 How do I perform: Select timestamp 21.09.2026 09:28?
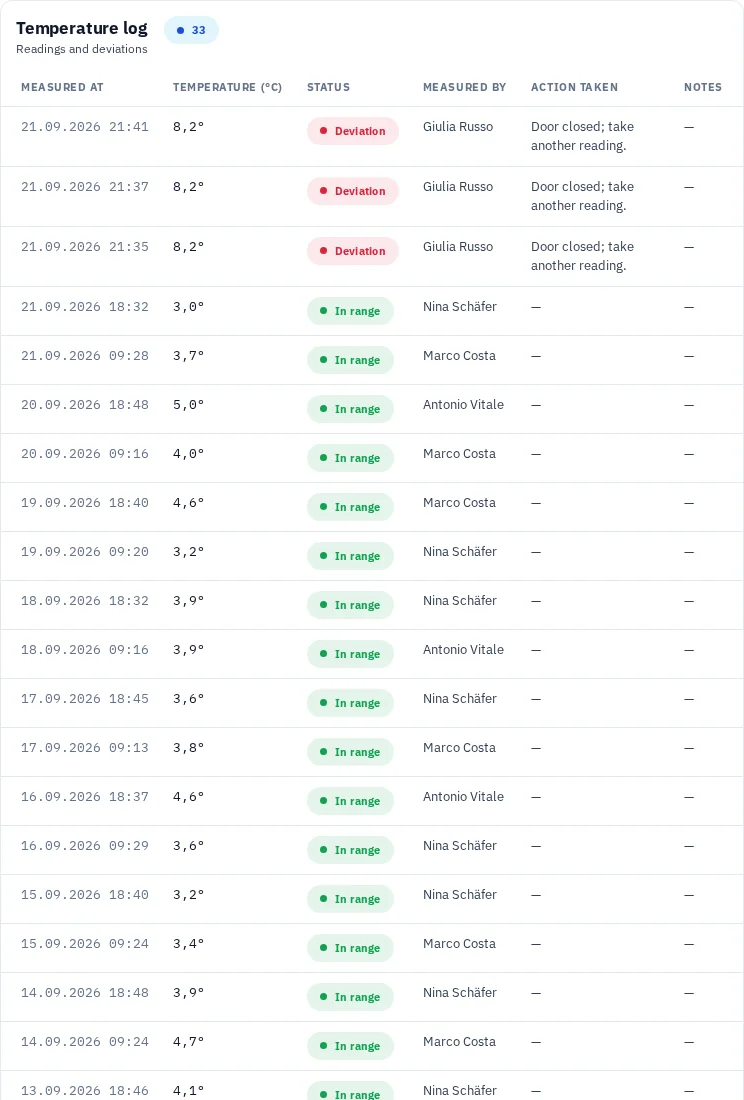point(85,356)
